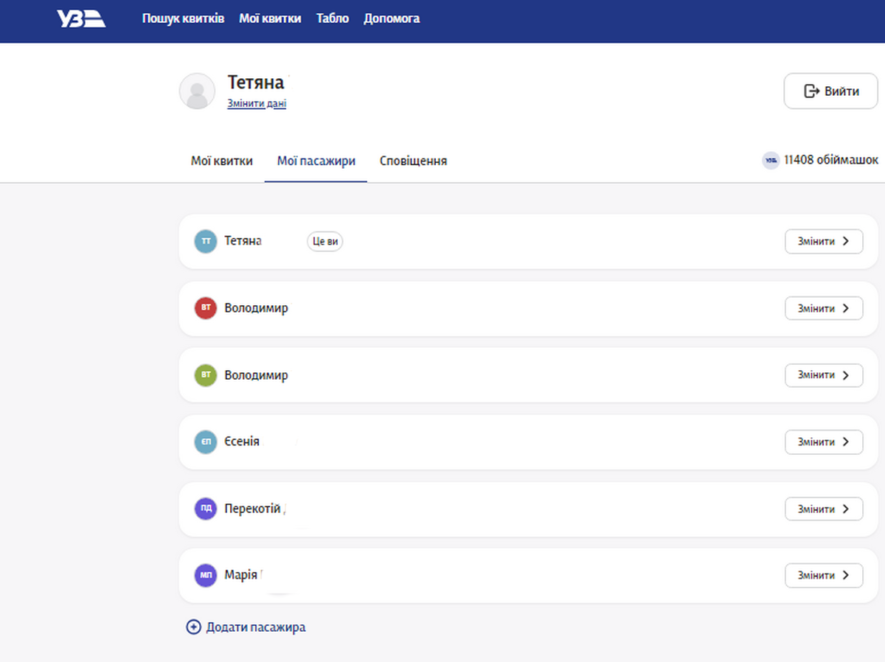The height and width of the screenshot is (662, 885).
Task: Click the Змінити дані link
Action: [x=257, y=104]
